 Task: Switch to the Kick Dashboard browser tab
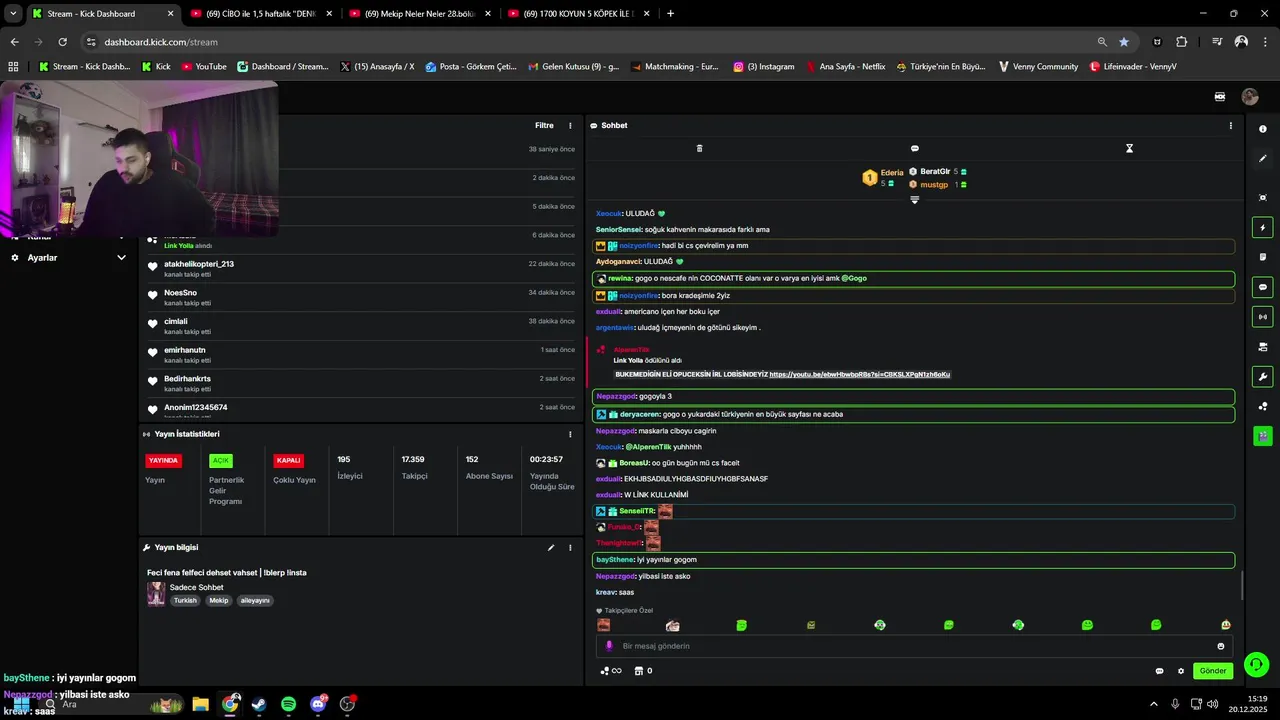click(105, 14)
